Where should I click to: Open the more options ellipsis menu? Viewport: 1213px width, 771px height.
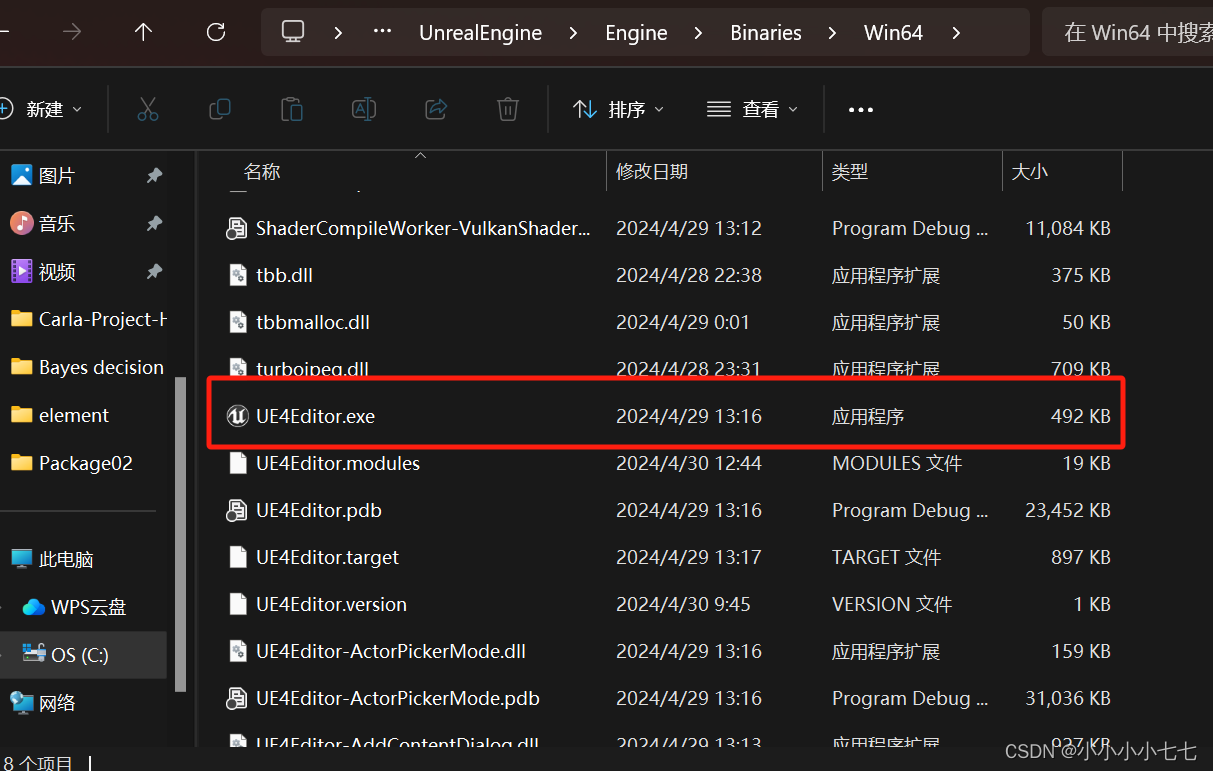[861, 110]
